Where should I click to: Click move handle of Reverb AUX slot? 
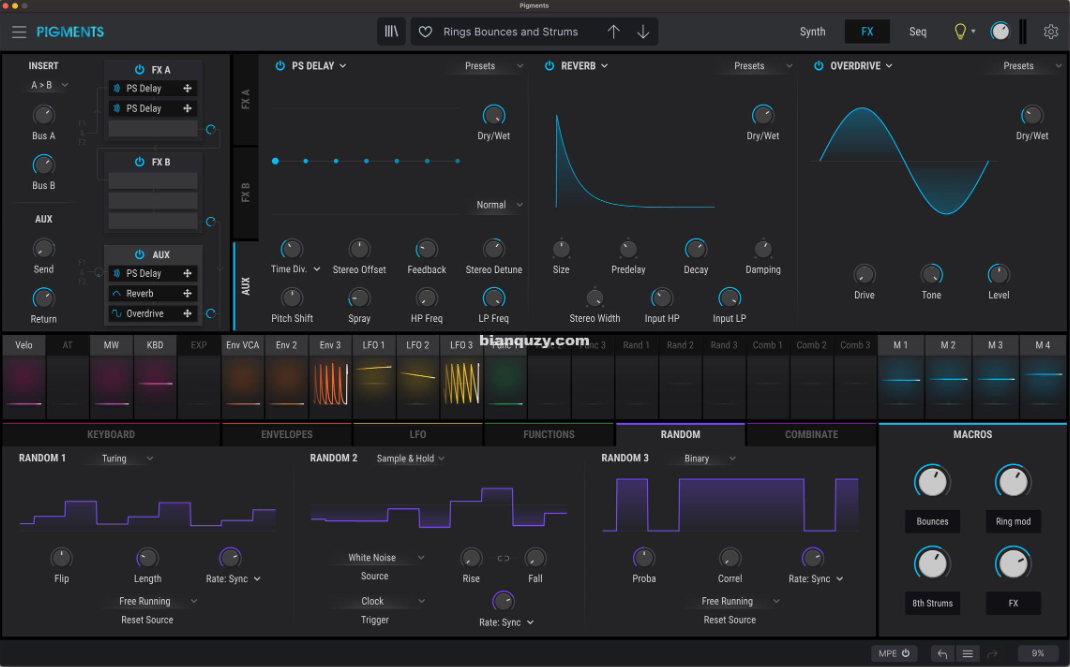187,294
